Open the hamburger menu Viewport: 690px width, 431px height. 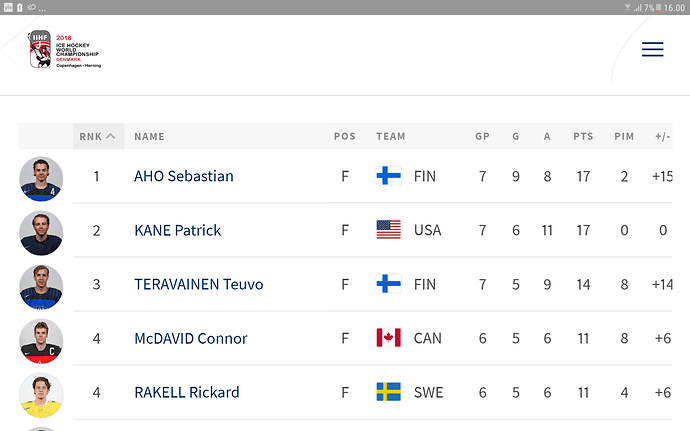coord(652,50)
